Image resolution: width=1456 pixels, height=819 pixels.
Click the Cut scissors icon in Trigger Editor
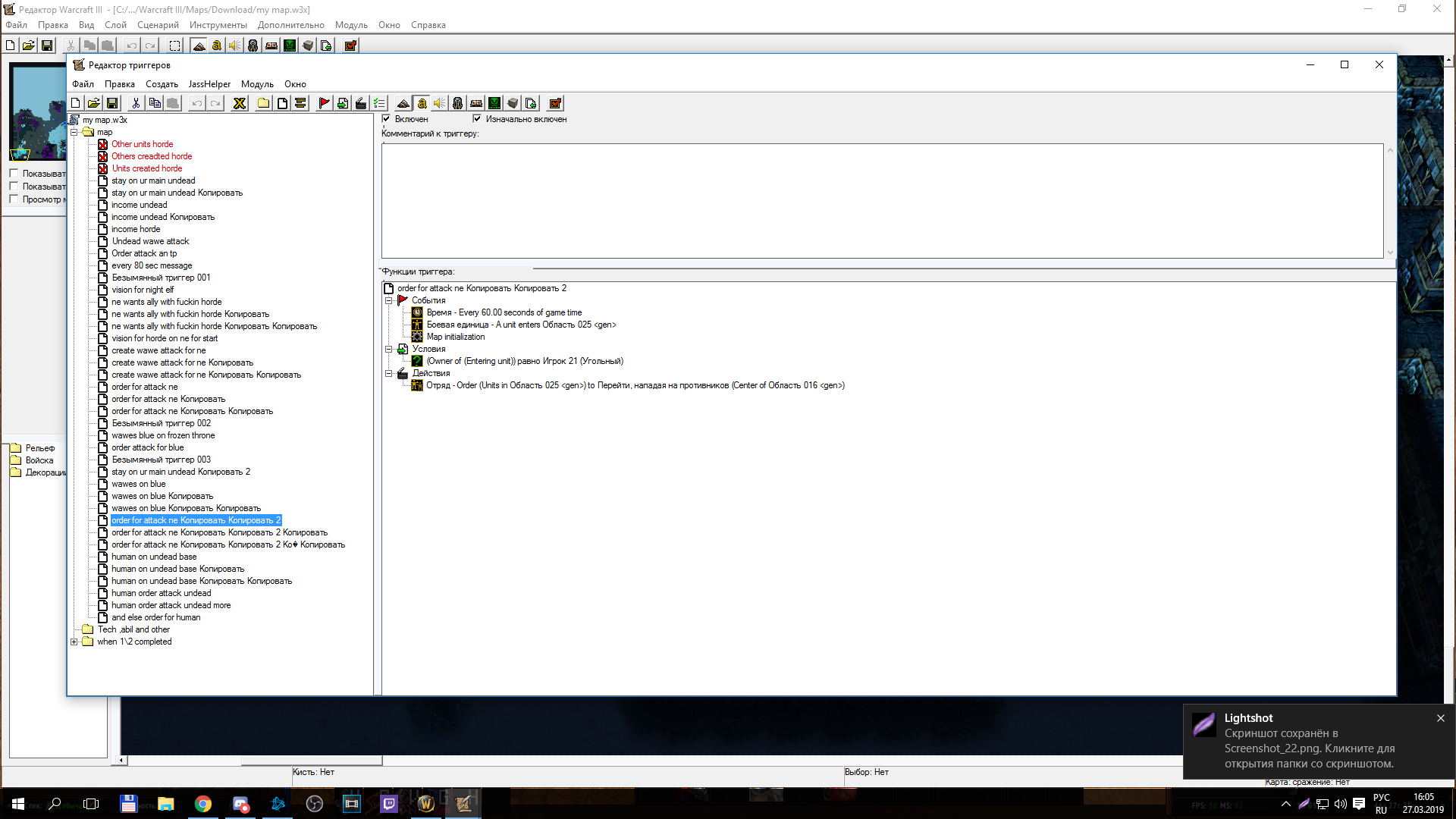coord(136,104)
